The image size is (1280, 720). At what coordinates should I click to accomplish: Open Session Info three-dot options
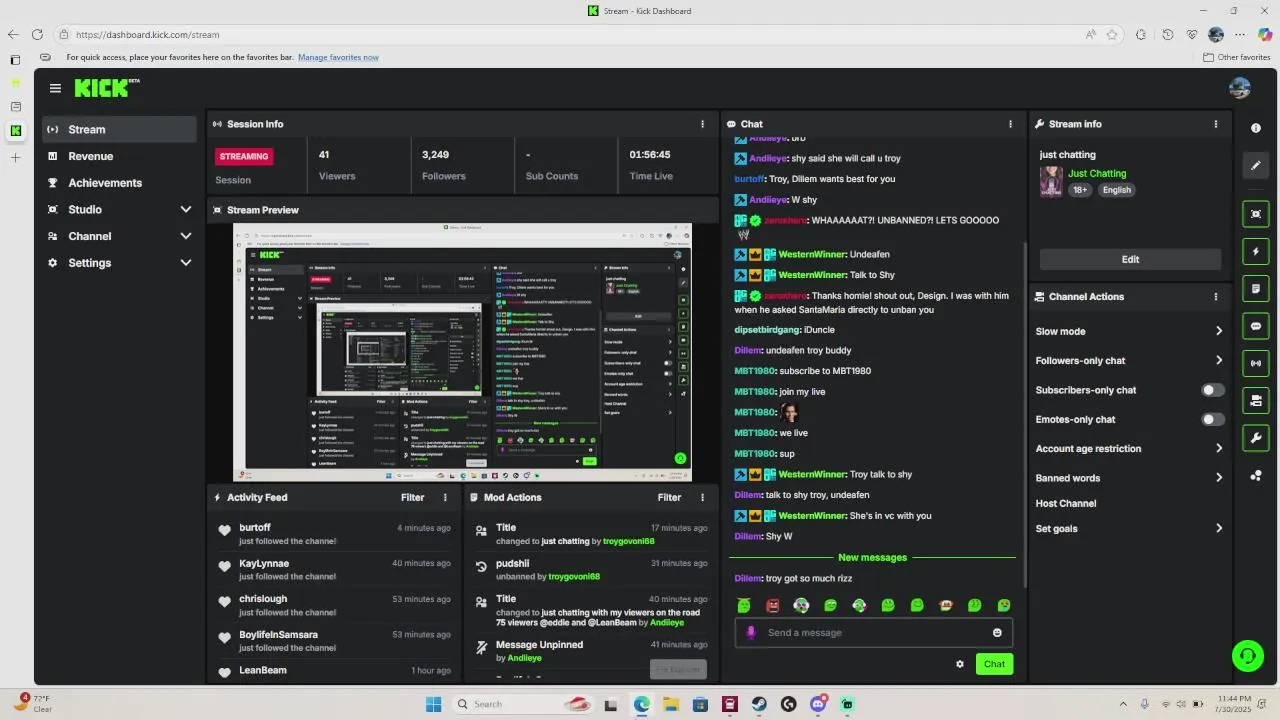702,124
